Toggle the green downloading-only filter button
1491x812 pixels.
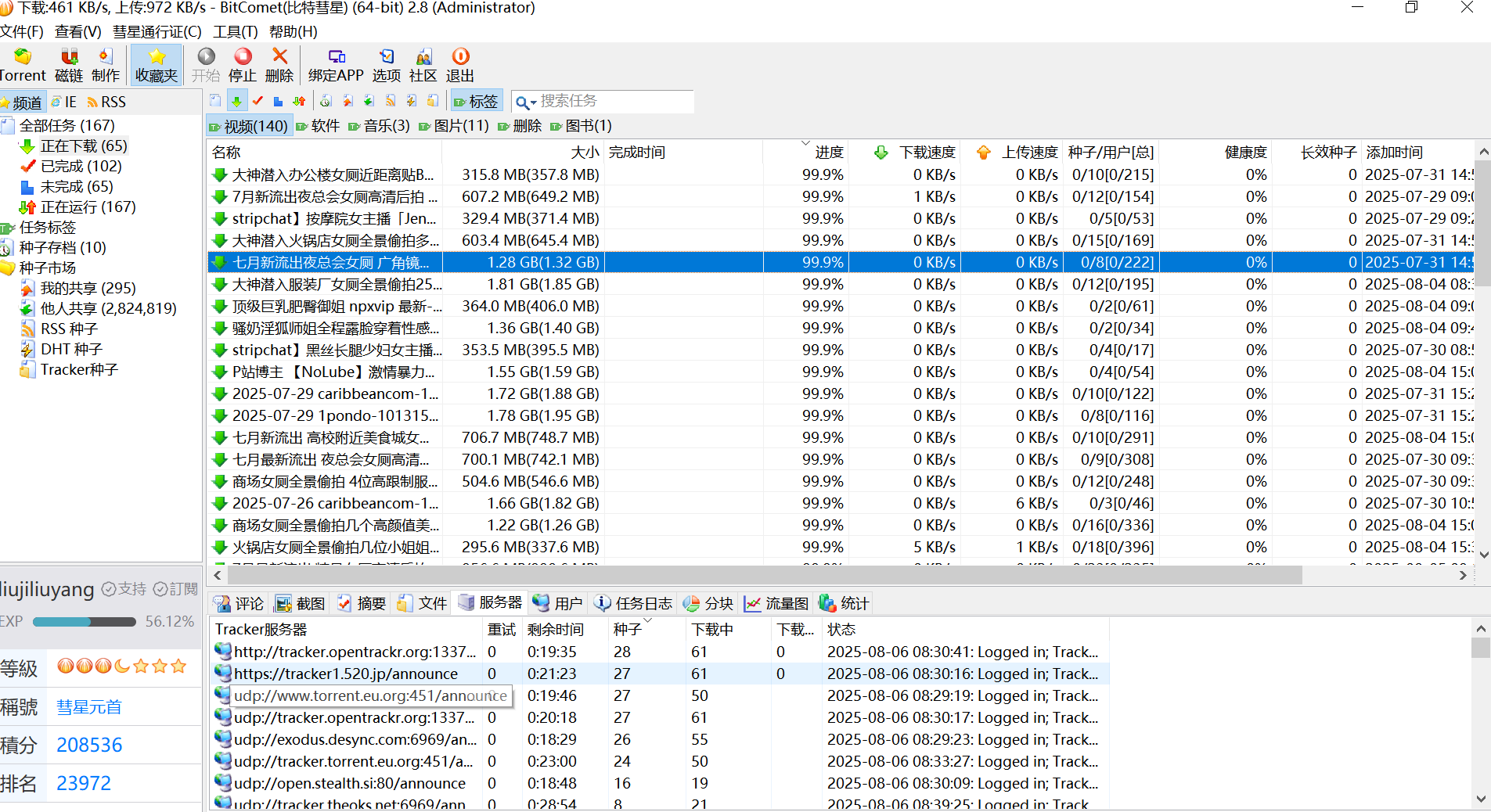click(x=236, y=101)
